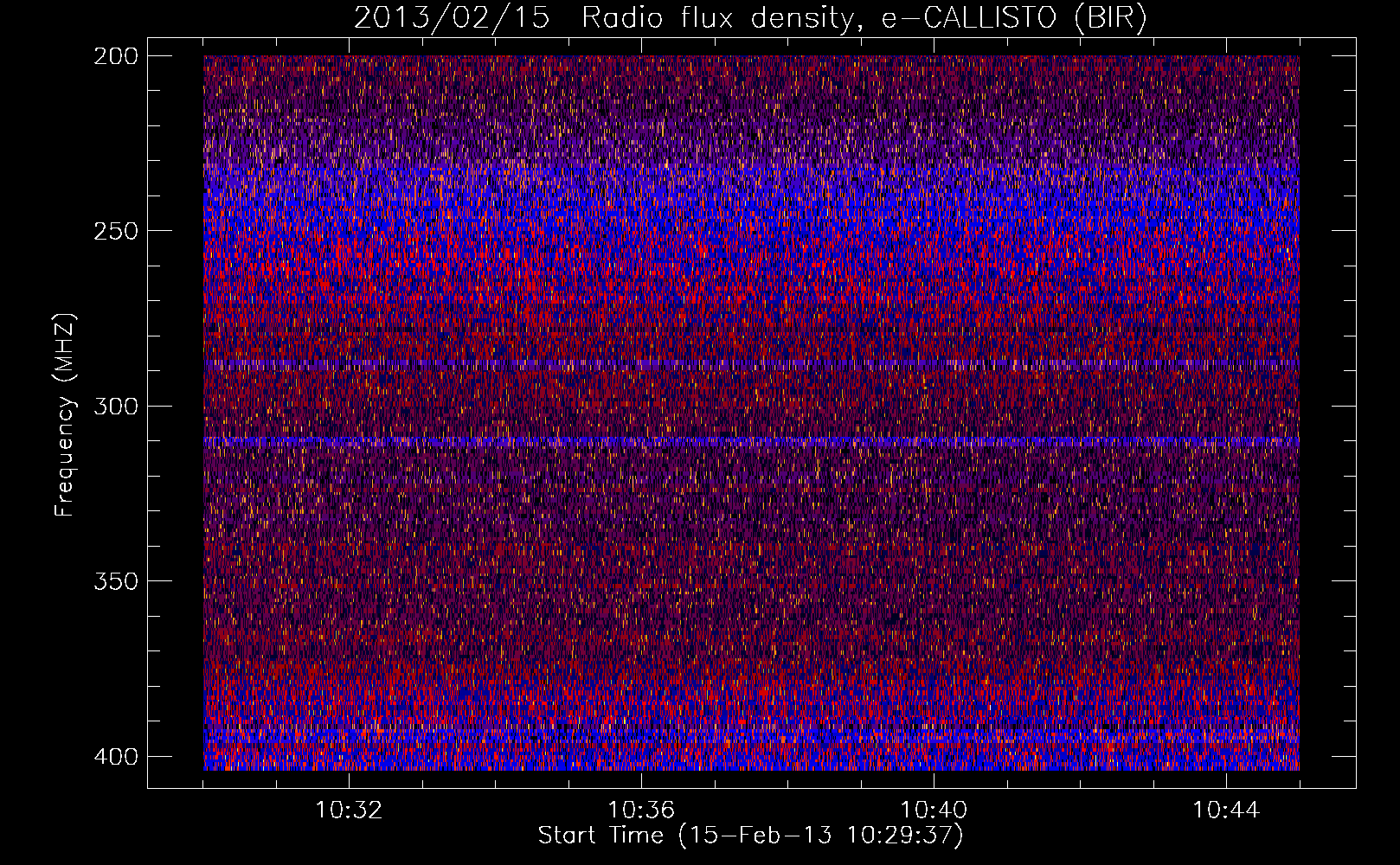Click the 350 frequency tick label
Viewport: 1400px width, 865px height.
coord(115,580)
